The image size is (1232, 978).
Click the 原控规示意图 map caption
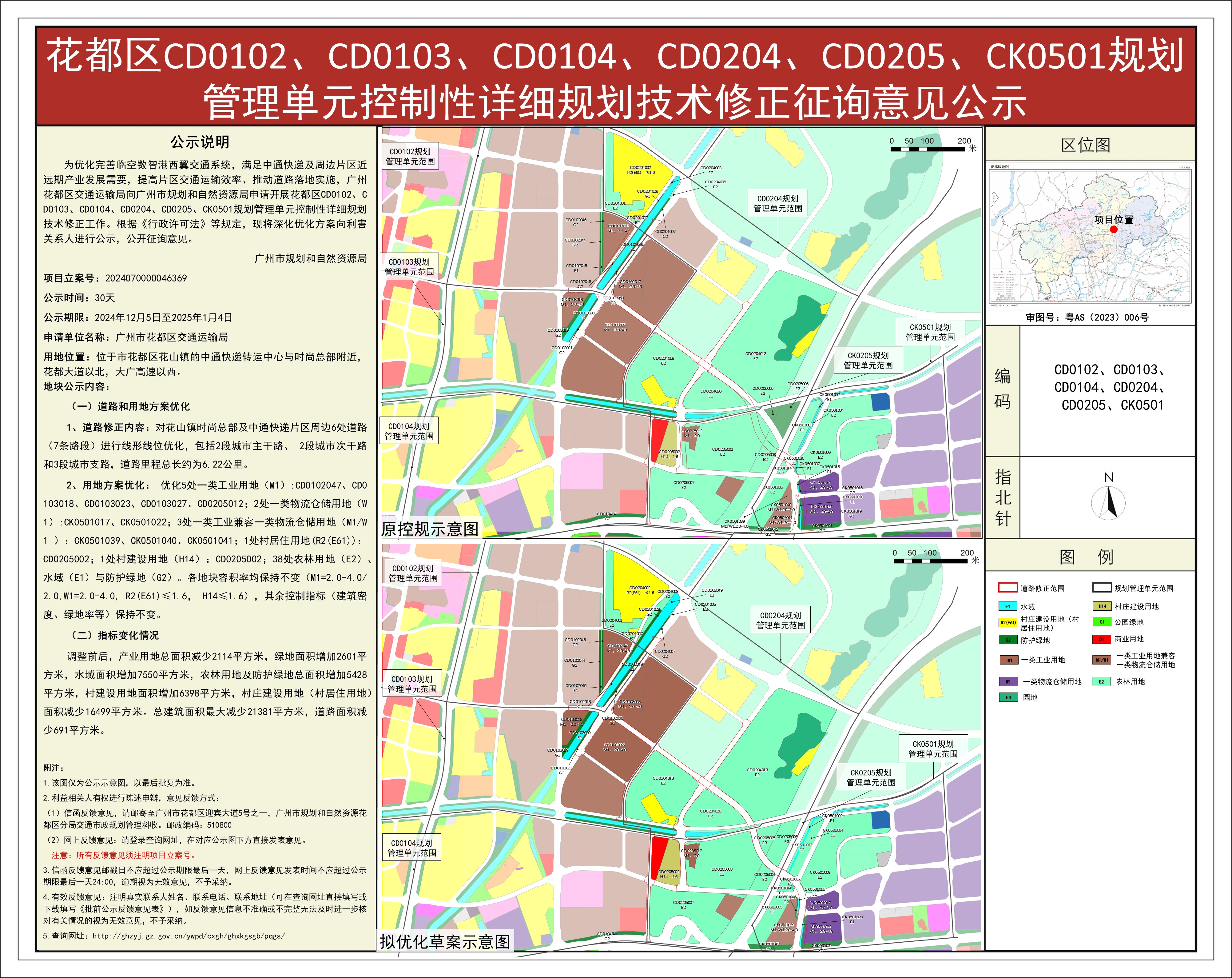430,529
